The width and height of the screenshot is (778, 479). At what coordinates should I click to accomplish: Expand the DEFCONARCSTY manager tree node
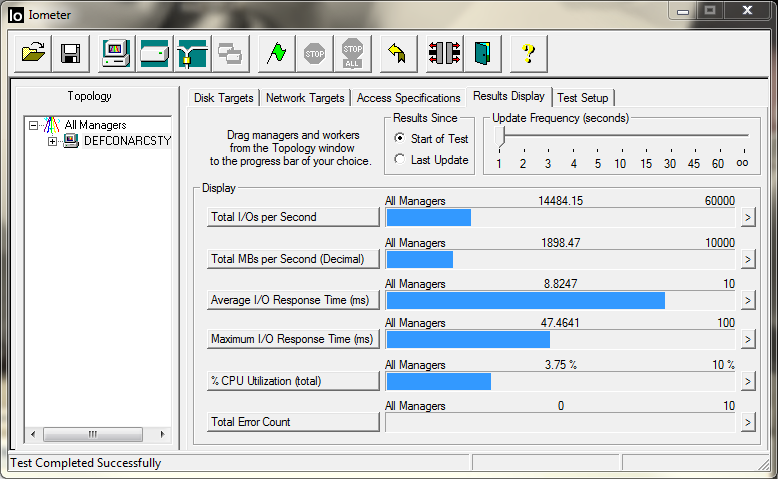[53, 141]
